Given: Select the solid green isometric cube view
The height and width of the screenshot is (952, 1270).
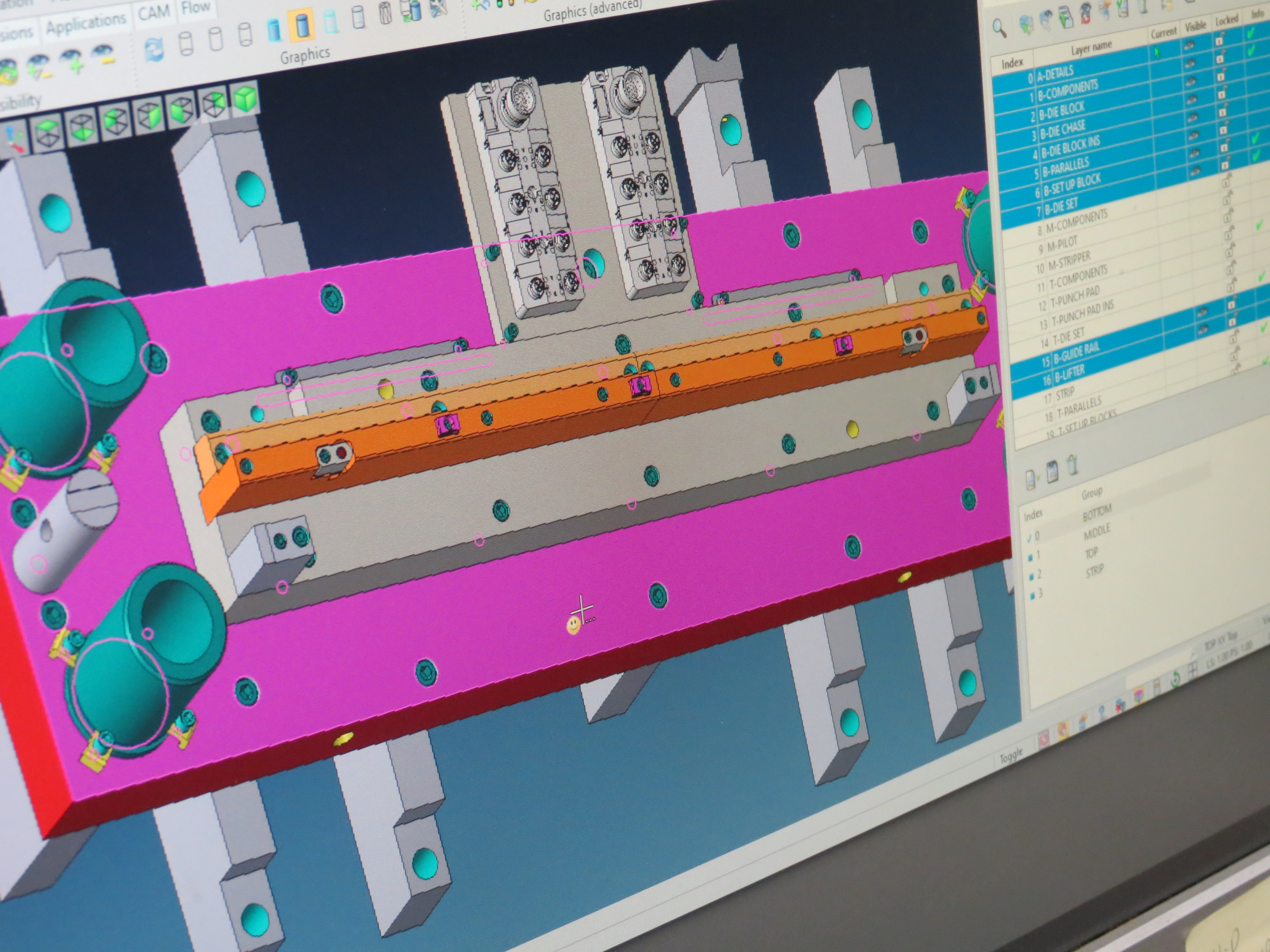Looking at the screenshot, I should pyautogui.click(x=246, y=99).
